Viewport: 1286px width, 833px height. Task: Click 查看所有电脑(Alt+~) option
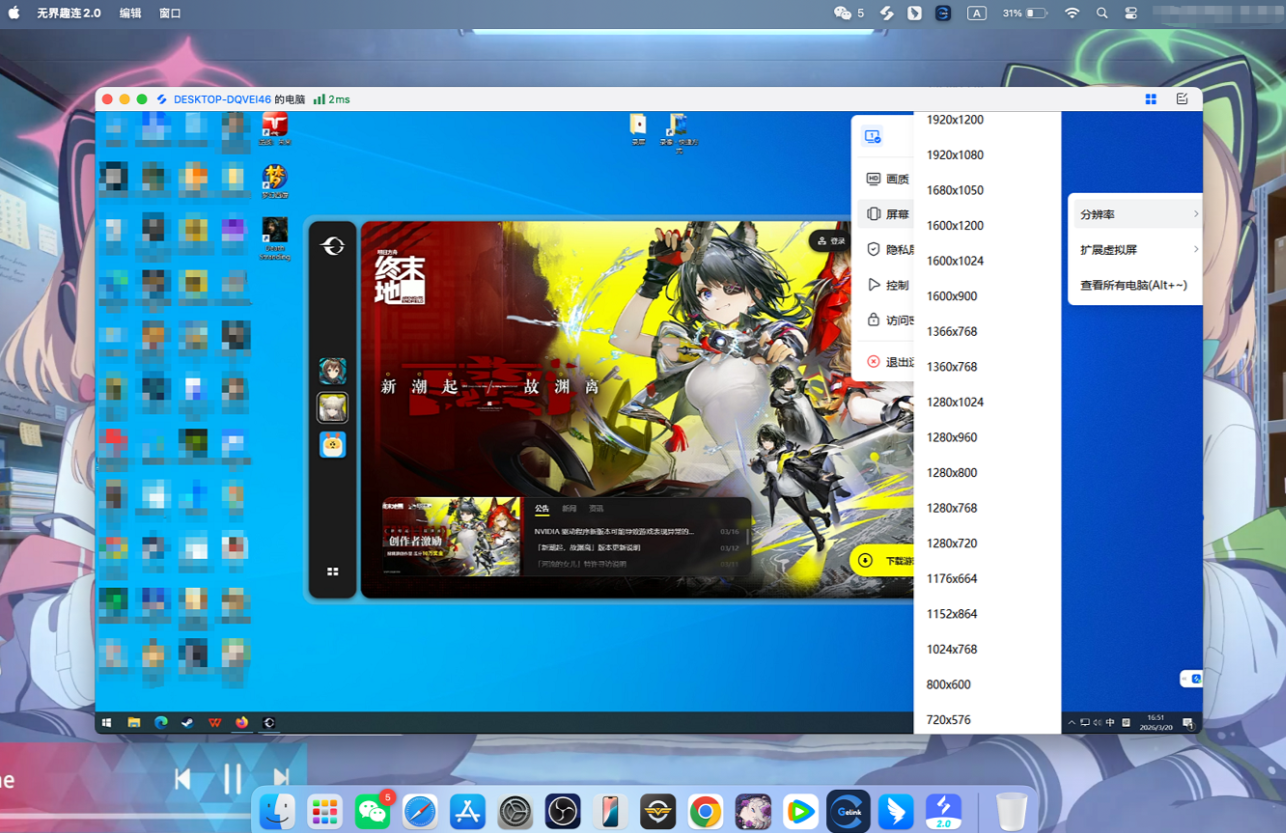[1133, 285]
